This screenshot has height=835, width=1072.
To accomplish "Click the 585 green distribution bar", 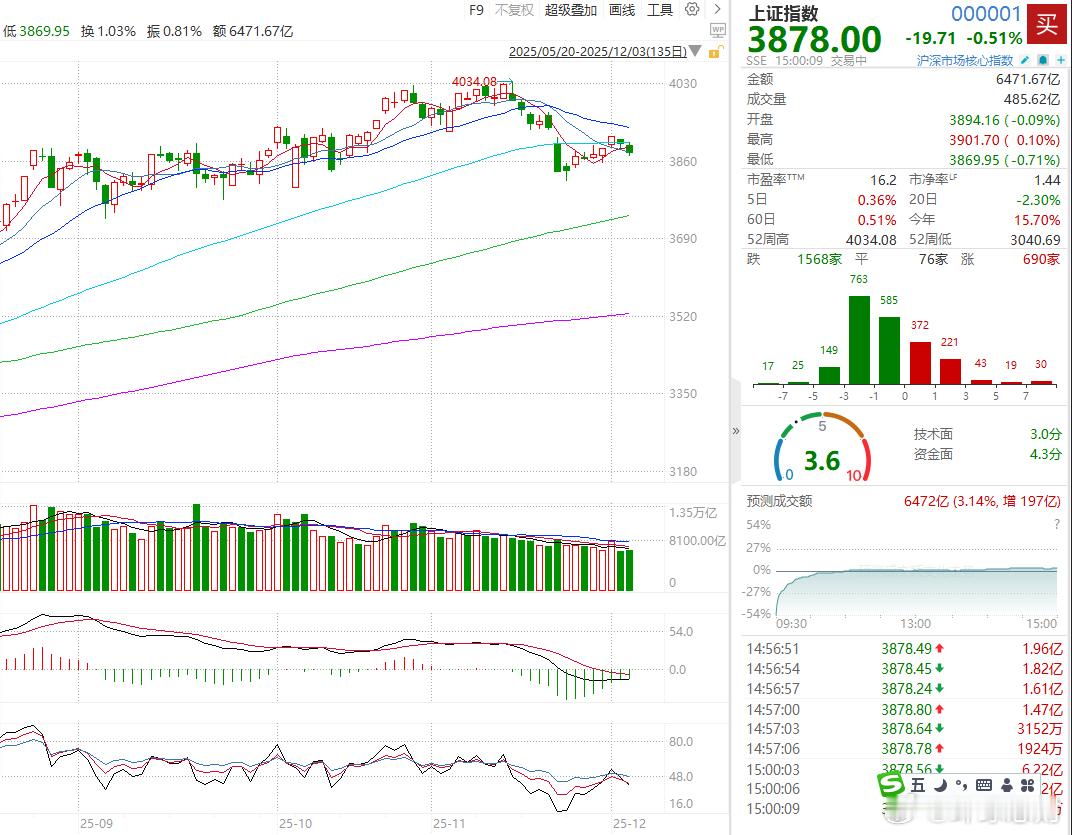I will (x=889, y=350).
